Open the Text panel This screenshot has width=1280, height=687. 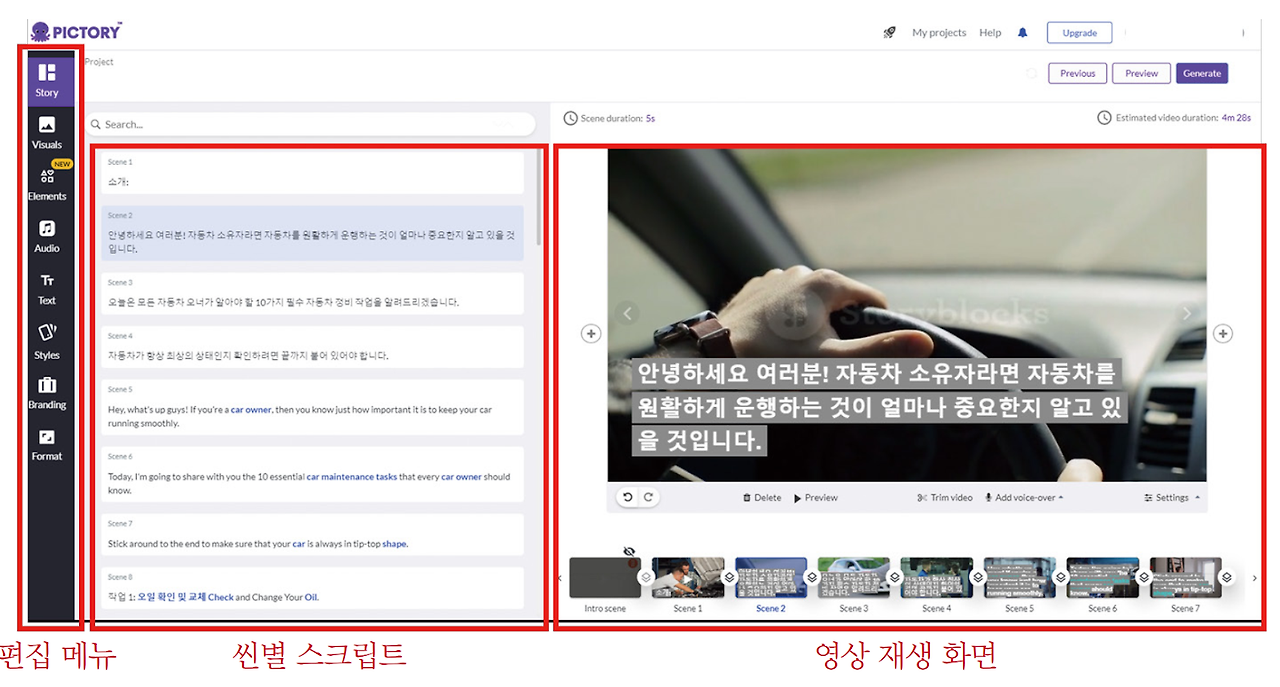pyautogui.click(x=47, y=288)
